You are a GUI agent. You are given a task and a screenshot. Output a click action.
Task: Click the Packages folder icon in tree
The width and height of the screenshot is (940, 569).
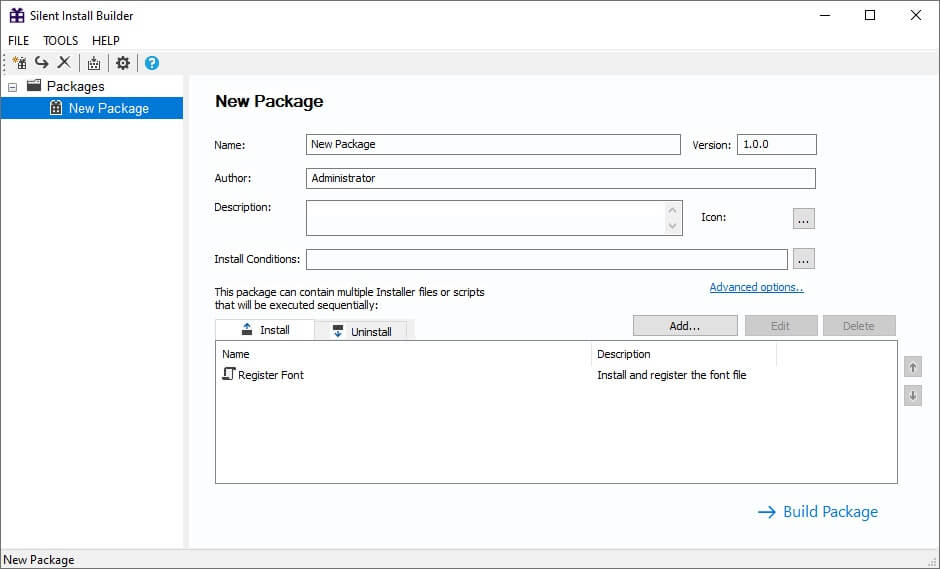tap(34, 86)
